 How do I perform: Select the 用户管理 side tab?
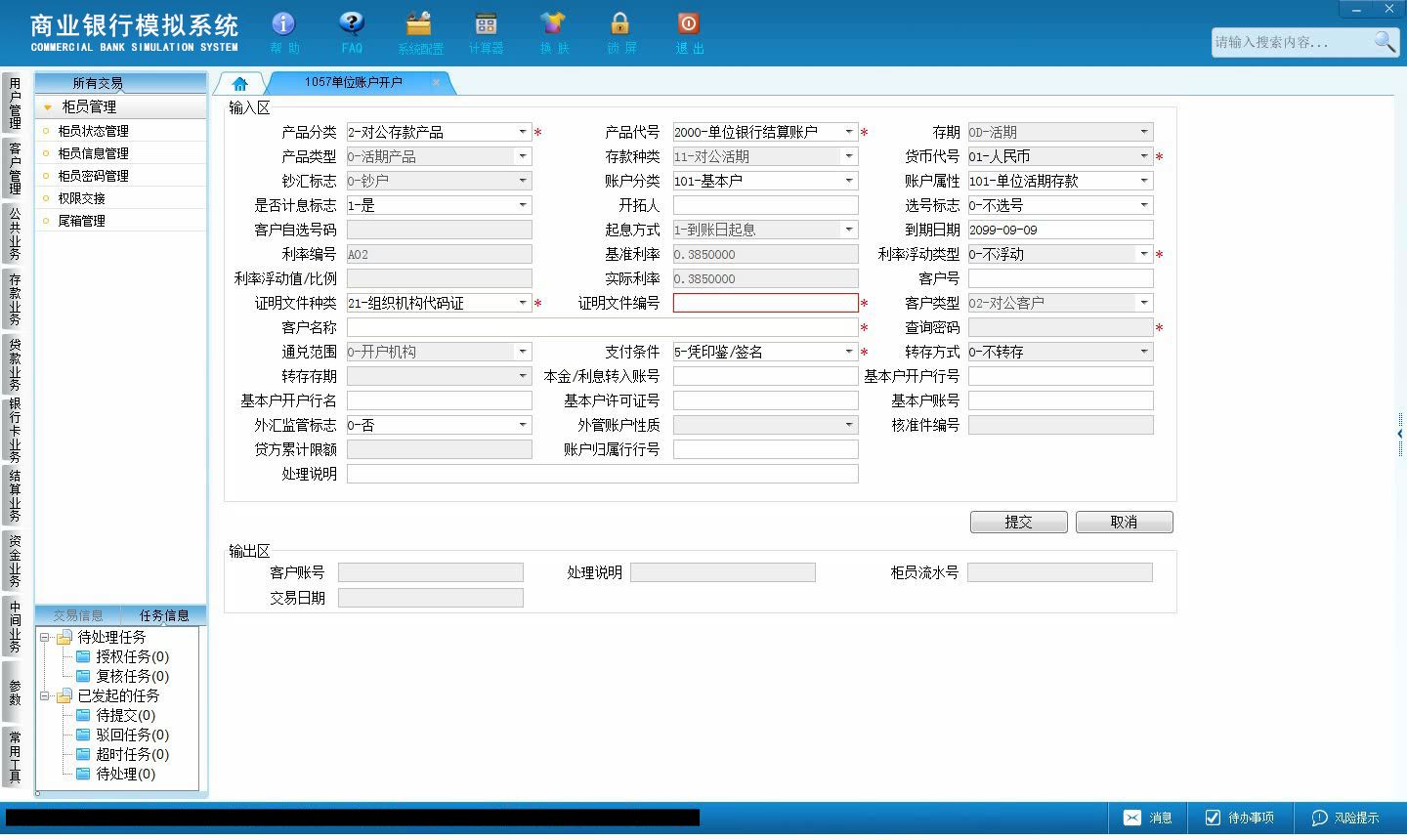(x=15, y=104)
